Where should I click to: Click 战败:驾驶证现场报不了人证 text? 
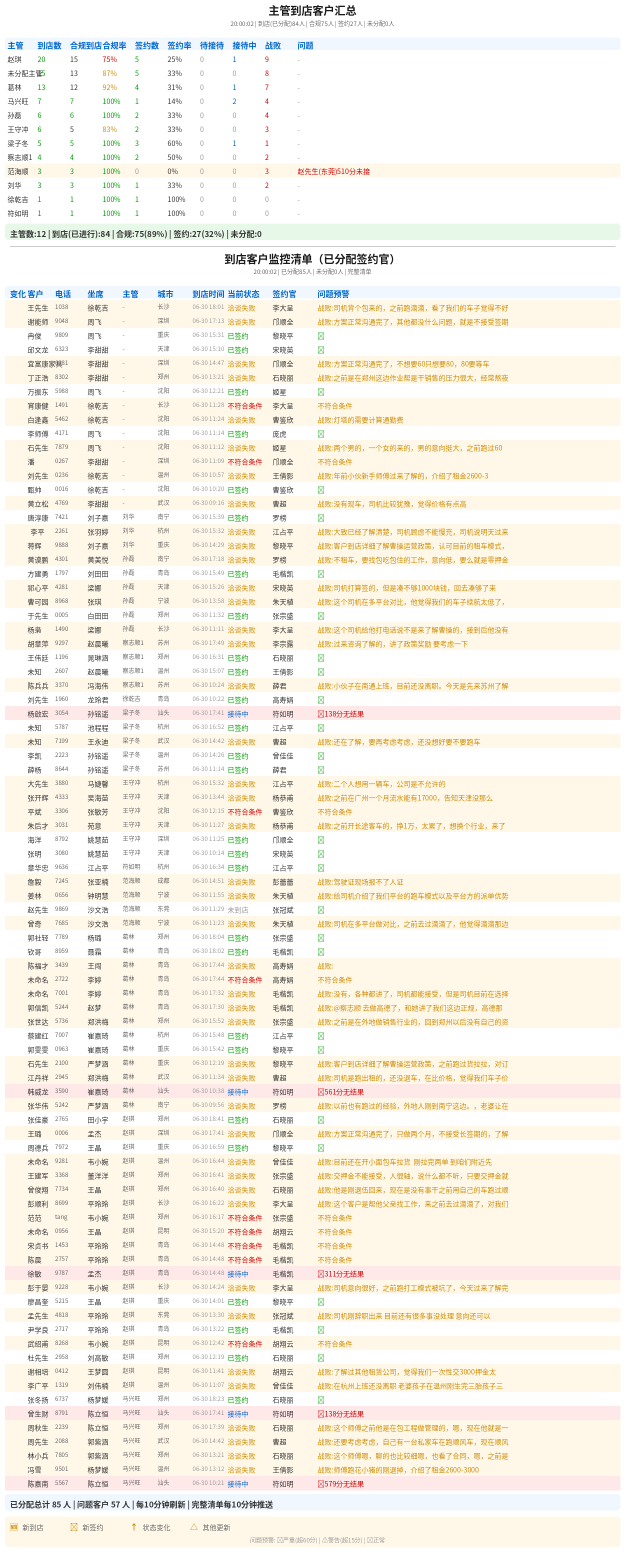pyautogui.click(x=360, y=882)
